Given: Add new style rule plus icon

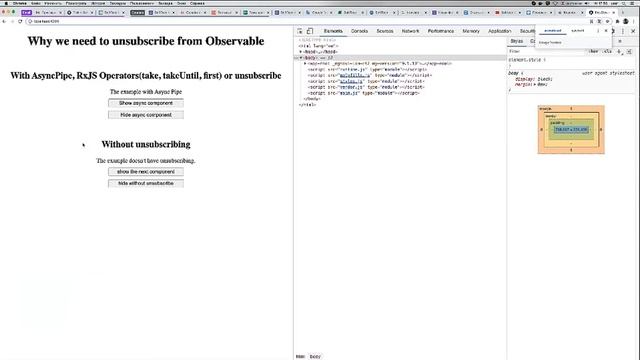Looking at the screenshot, I should point(619,51).
